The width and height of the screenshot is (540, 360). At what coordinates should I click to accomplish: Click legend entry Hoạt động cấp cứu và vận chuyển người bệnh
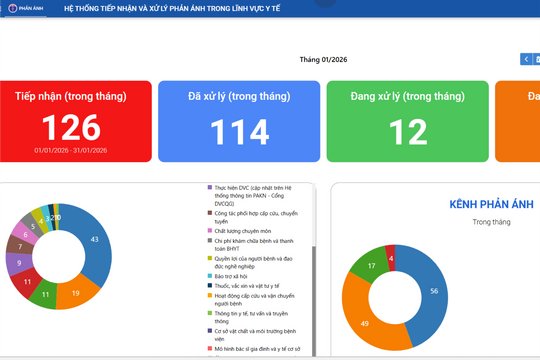point(251,300)
